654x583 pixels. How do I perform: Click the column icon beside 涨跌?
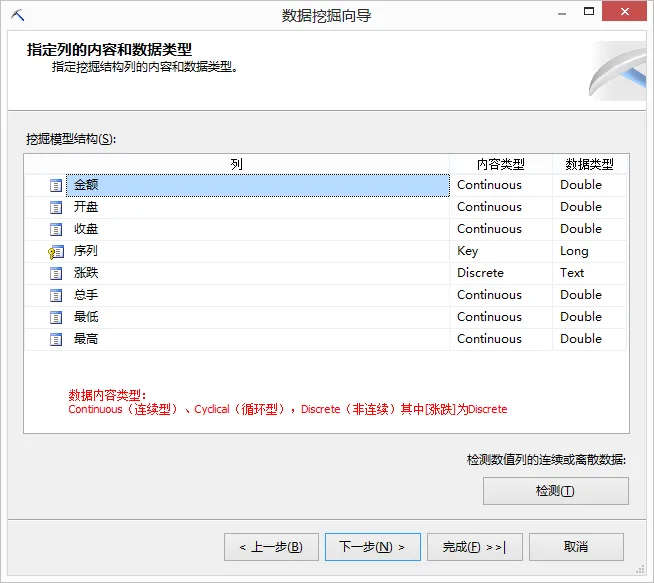coord(55,274)
